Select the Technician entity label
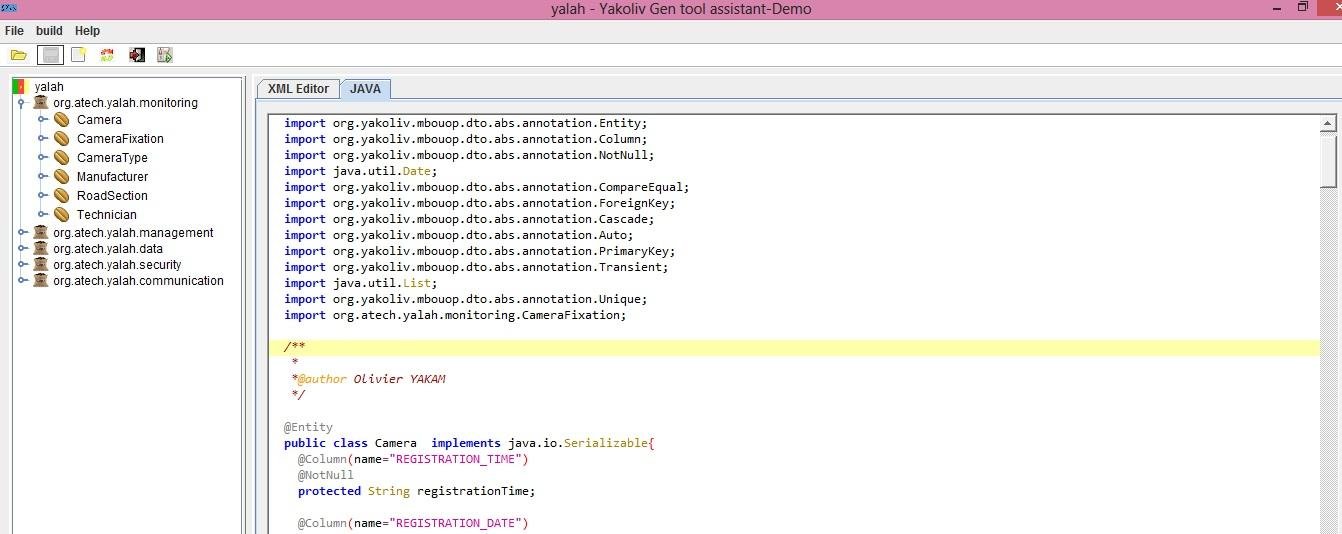The height and width of the screenshot is (534, 1342). (107, 215)
